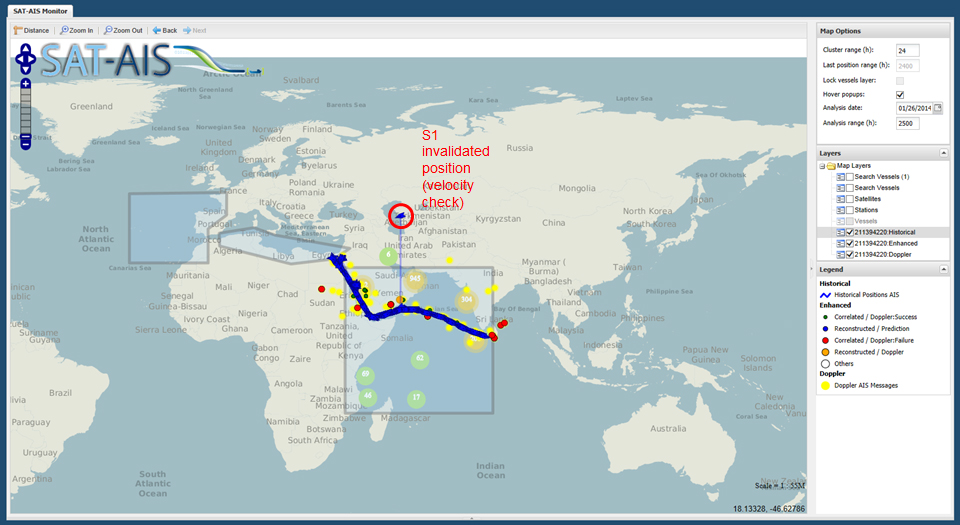This screenshot has width=960, height=525.
Task: Click layer icon beside Search Vessels (1)
Action: click(841, 177)
